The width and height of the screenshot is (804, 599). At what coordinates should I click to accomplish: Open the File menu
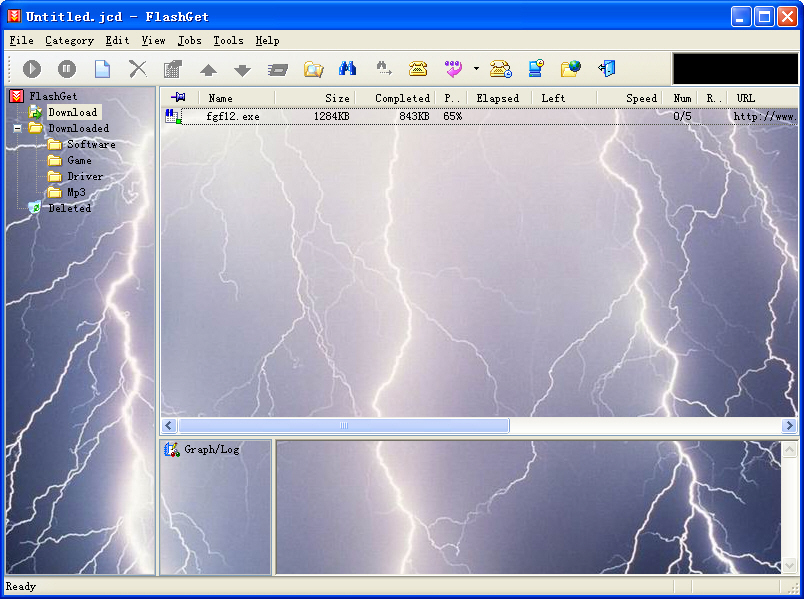(22, 41)
